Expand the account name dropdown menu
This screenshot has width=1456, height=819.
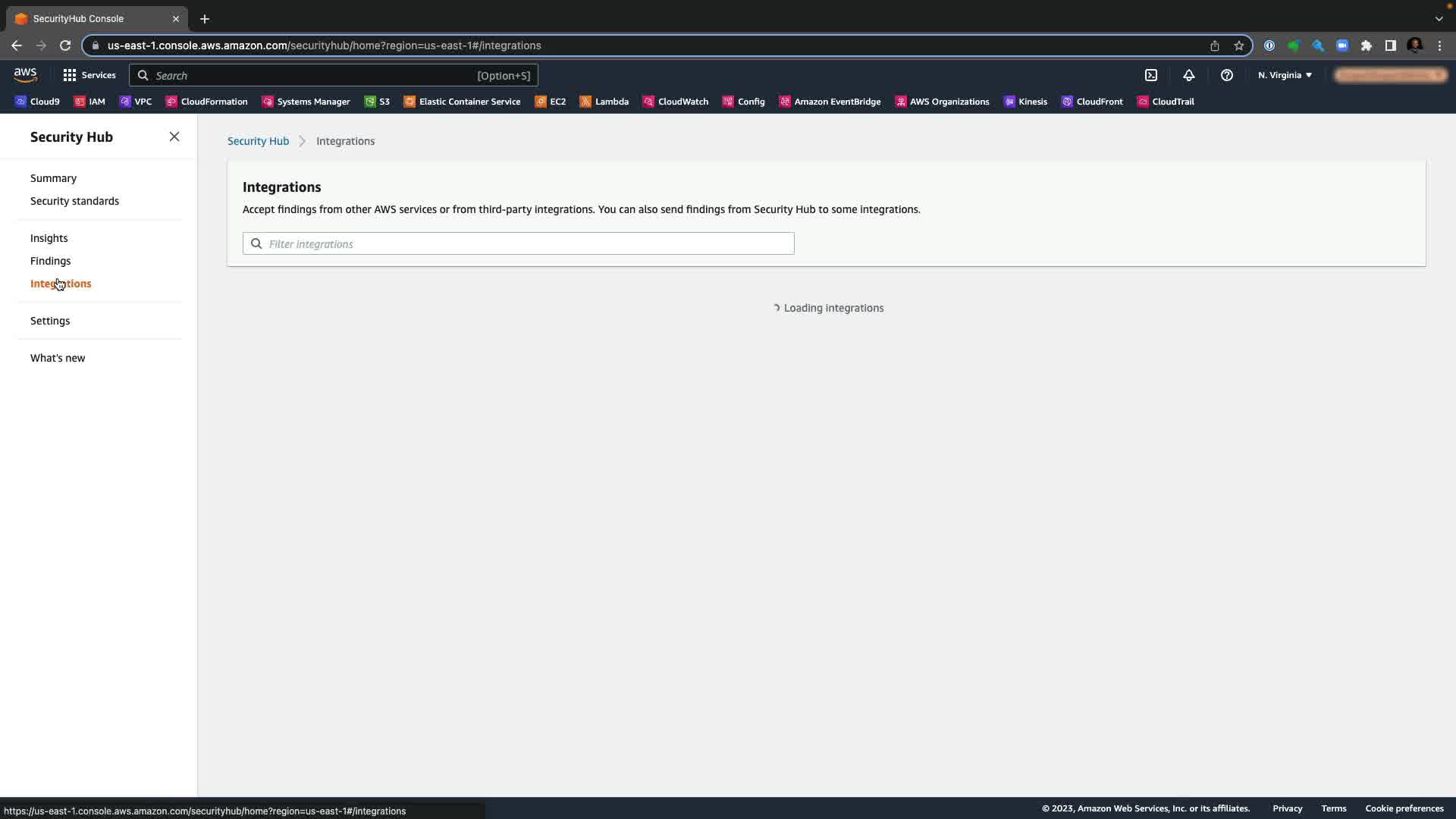click(1391, 75)
